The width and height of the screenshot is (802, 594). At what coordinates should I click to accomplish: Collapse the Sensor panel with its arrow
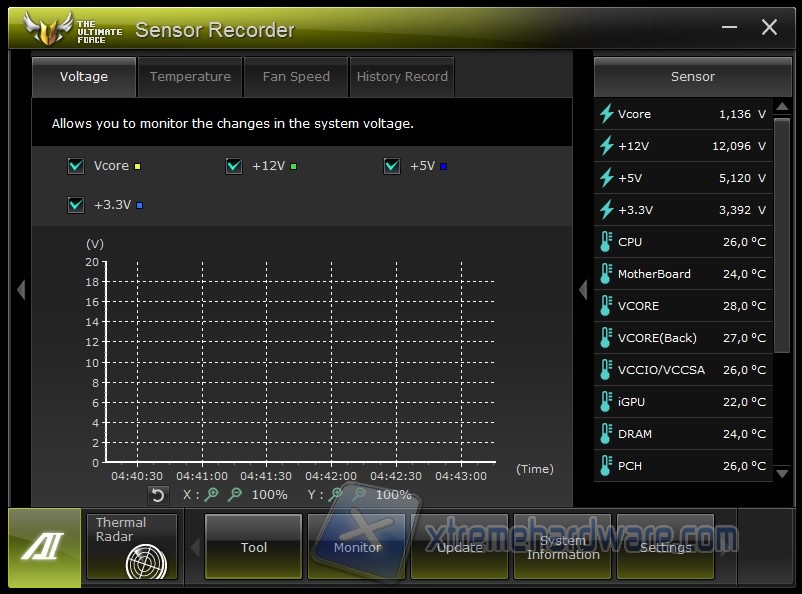coord(583,290)
